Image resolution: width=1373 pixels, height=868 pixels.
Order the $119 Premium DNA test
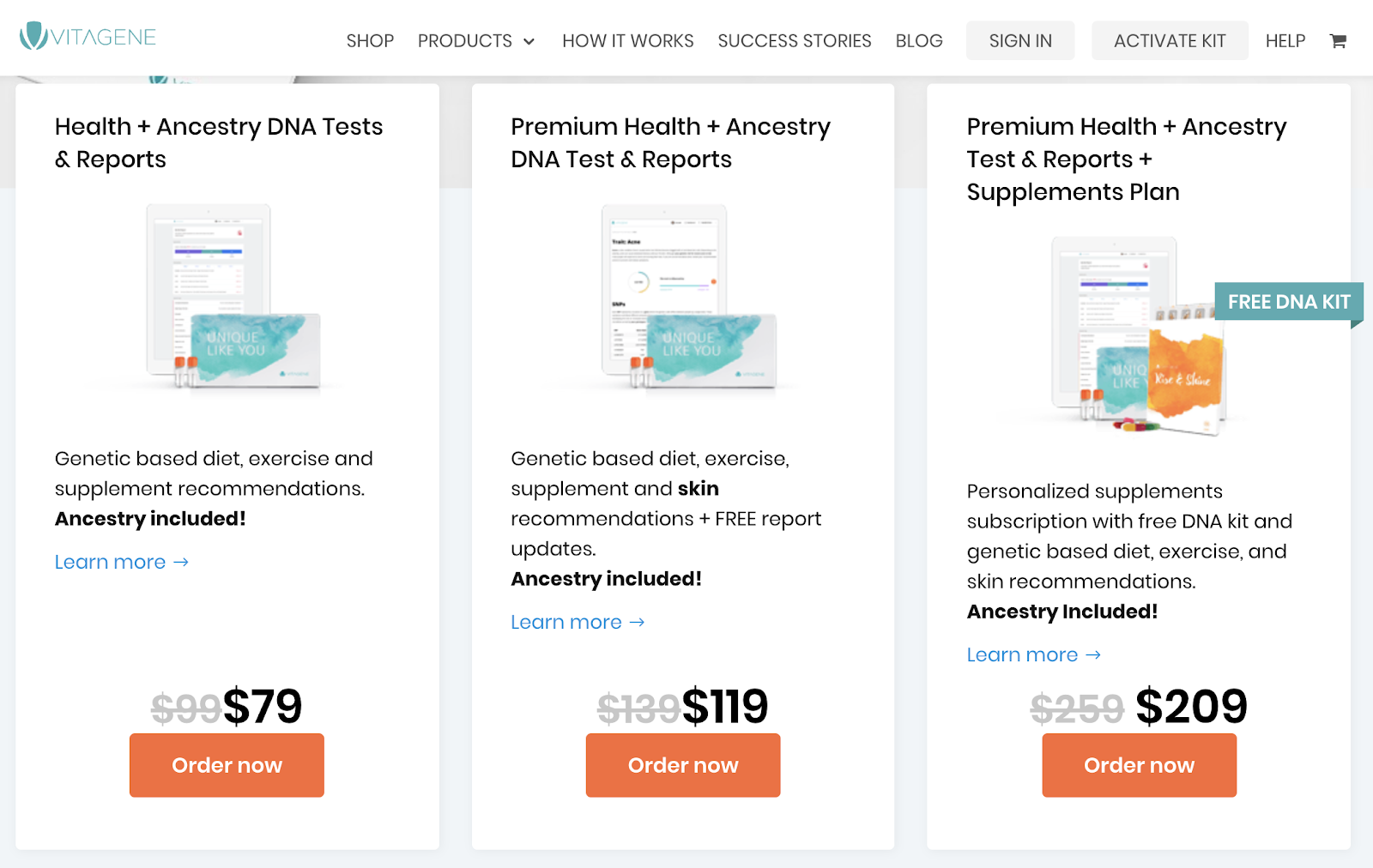point(682,765)
